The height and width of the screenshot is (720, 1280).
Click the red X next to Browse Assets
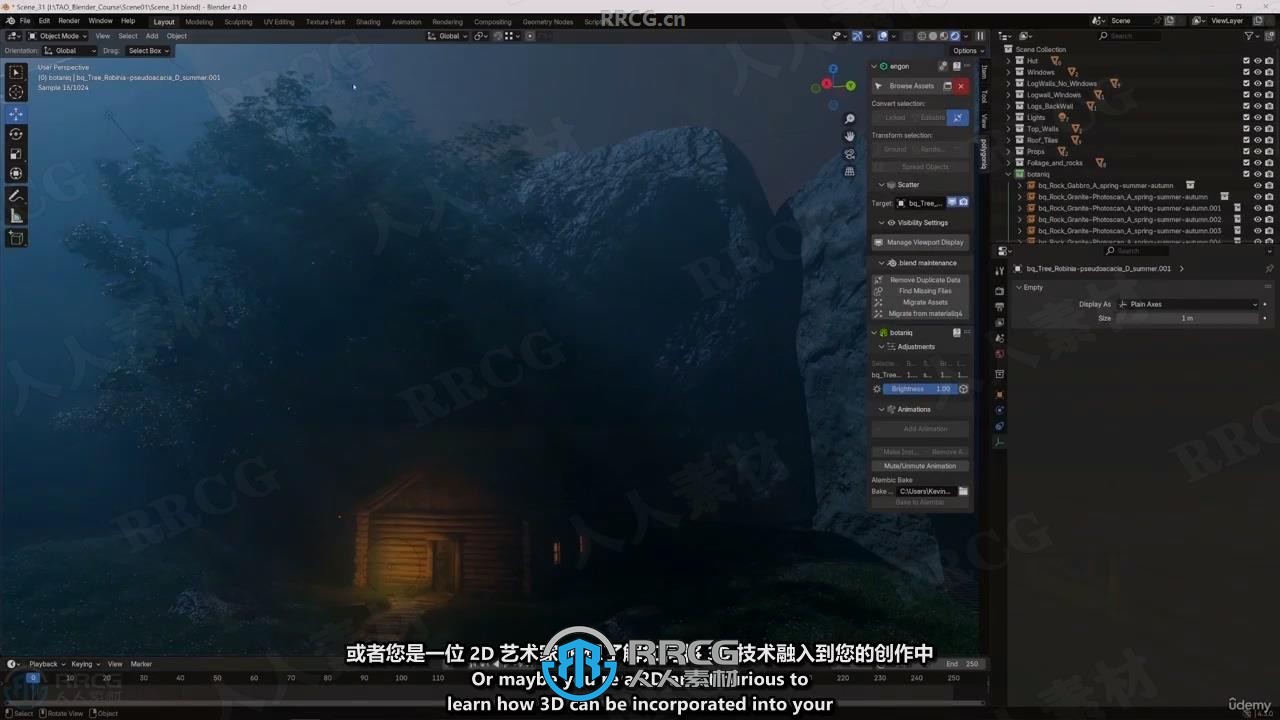[x=961, y=86]
